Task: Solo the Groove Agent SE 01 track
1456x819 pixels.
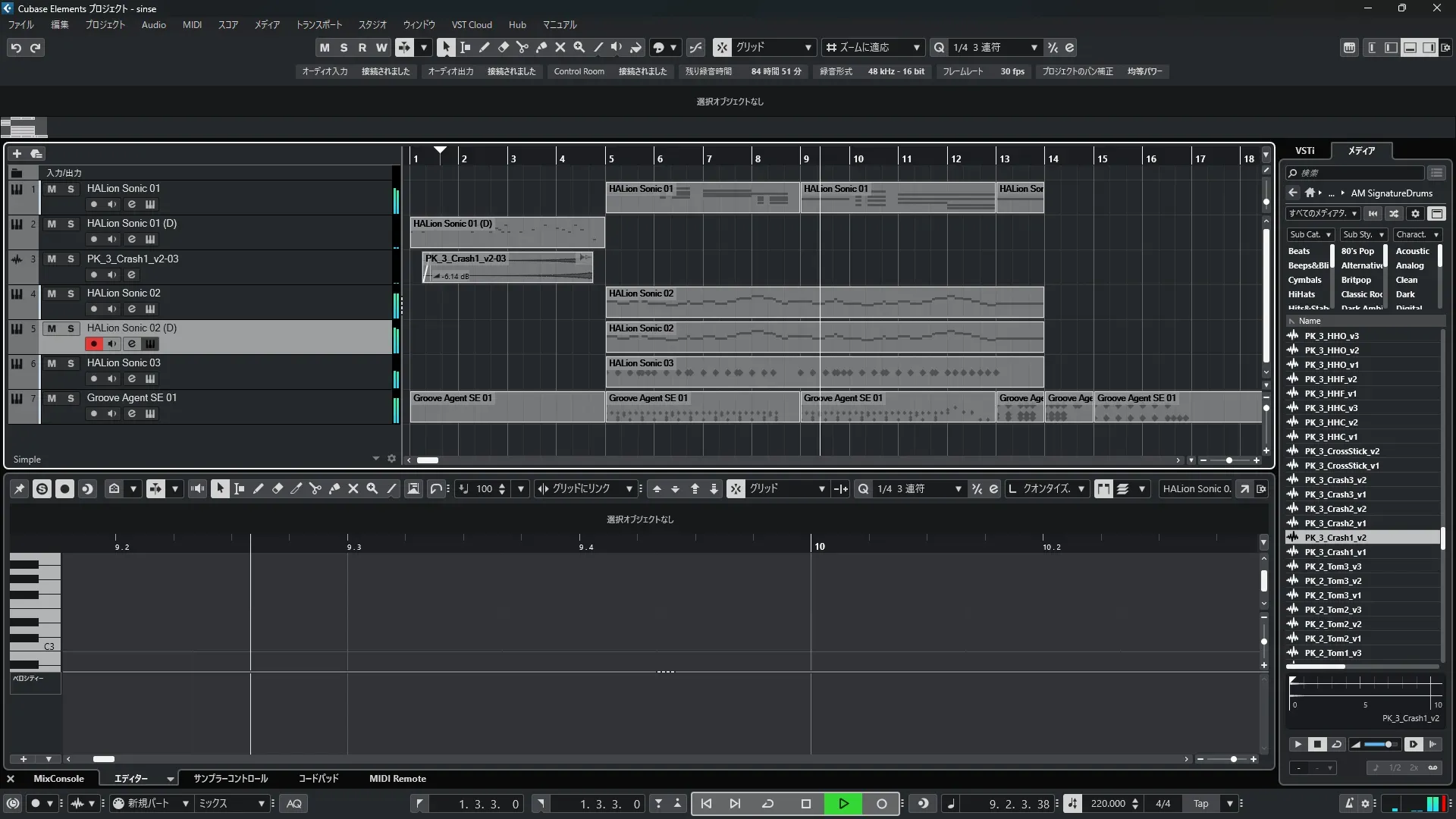Action: click(71, 398)
